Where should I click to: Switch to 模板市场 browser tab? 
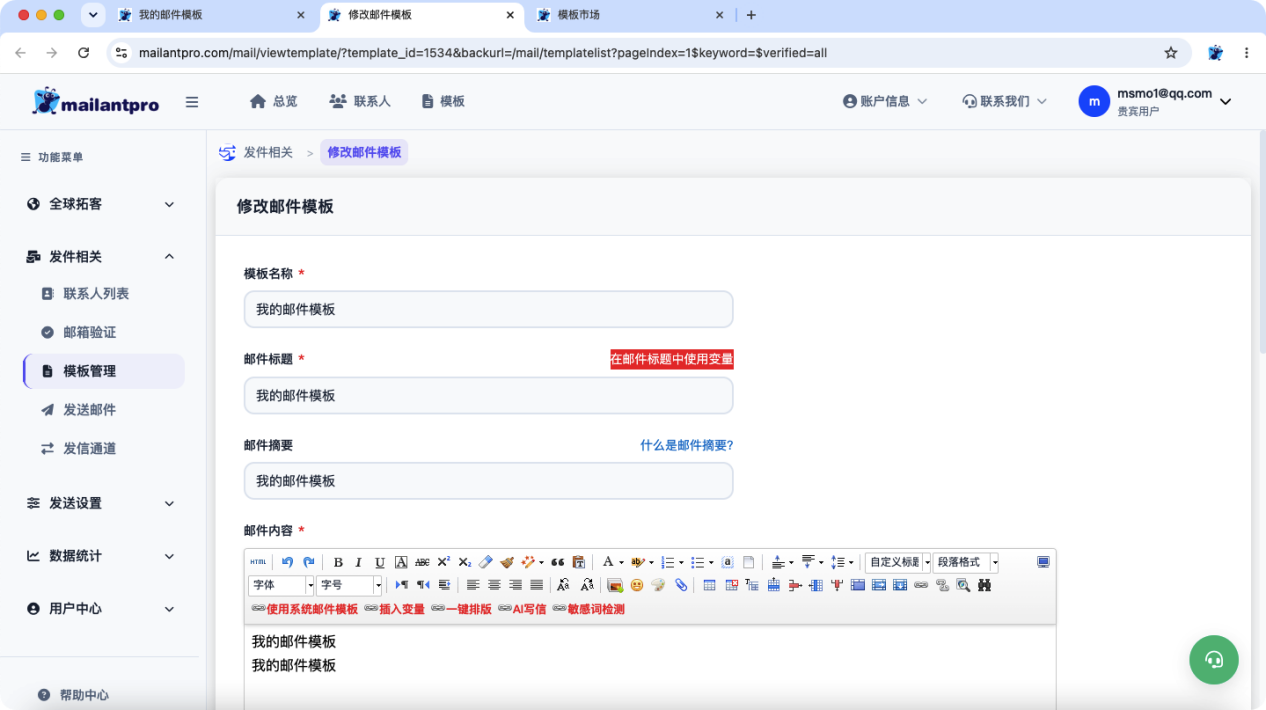click(x=632, y=15)
